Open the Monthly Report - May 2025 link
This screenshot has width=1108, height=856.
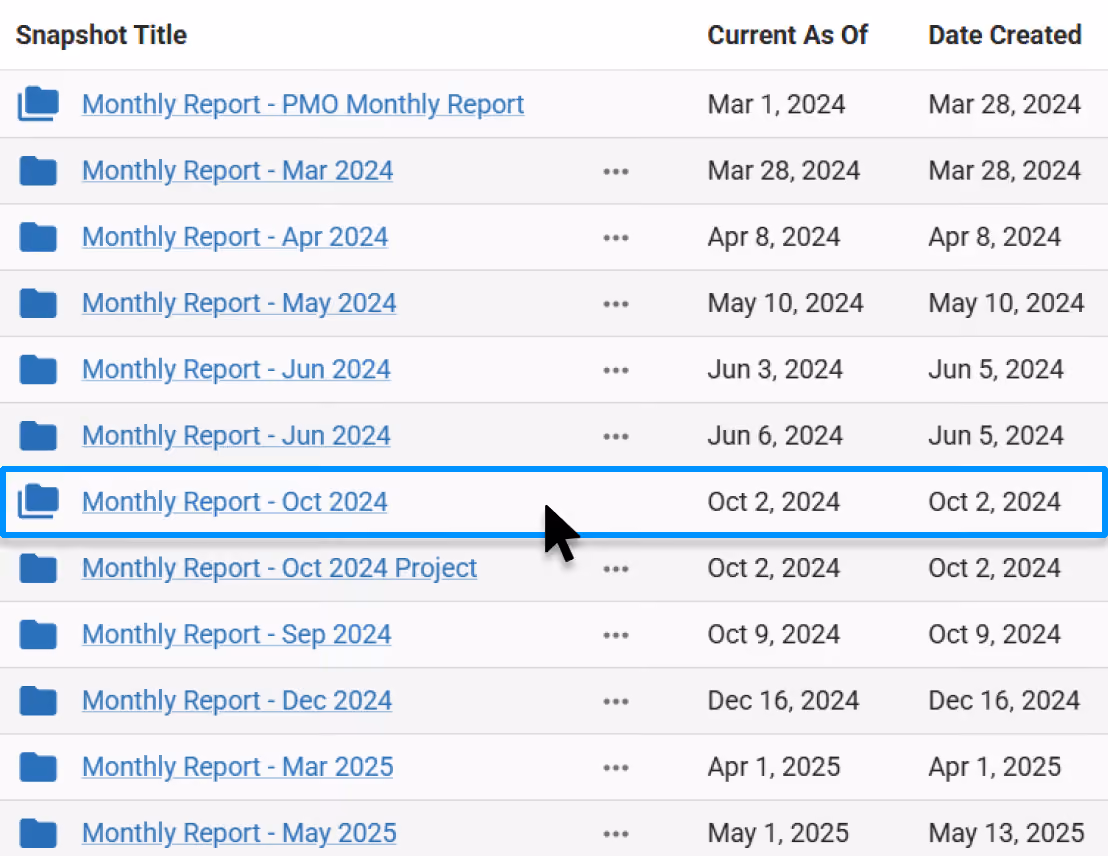(x=239, y=833)
